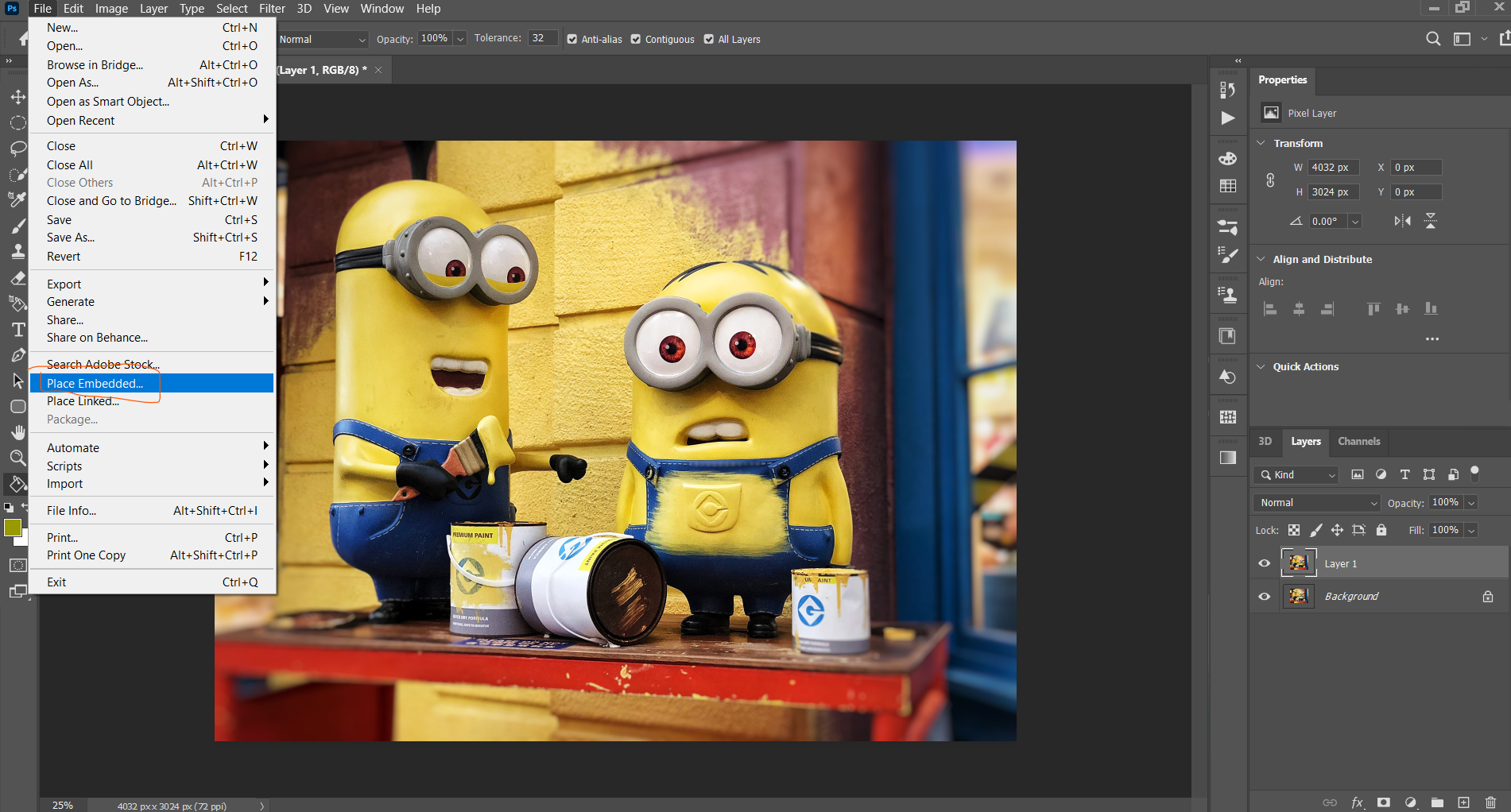This screenshot has height=812, width=1511.
Task: Toggle lock image pixels brush
Action: pos(1315,530)
